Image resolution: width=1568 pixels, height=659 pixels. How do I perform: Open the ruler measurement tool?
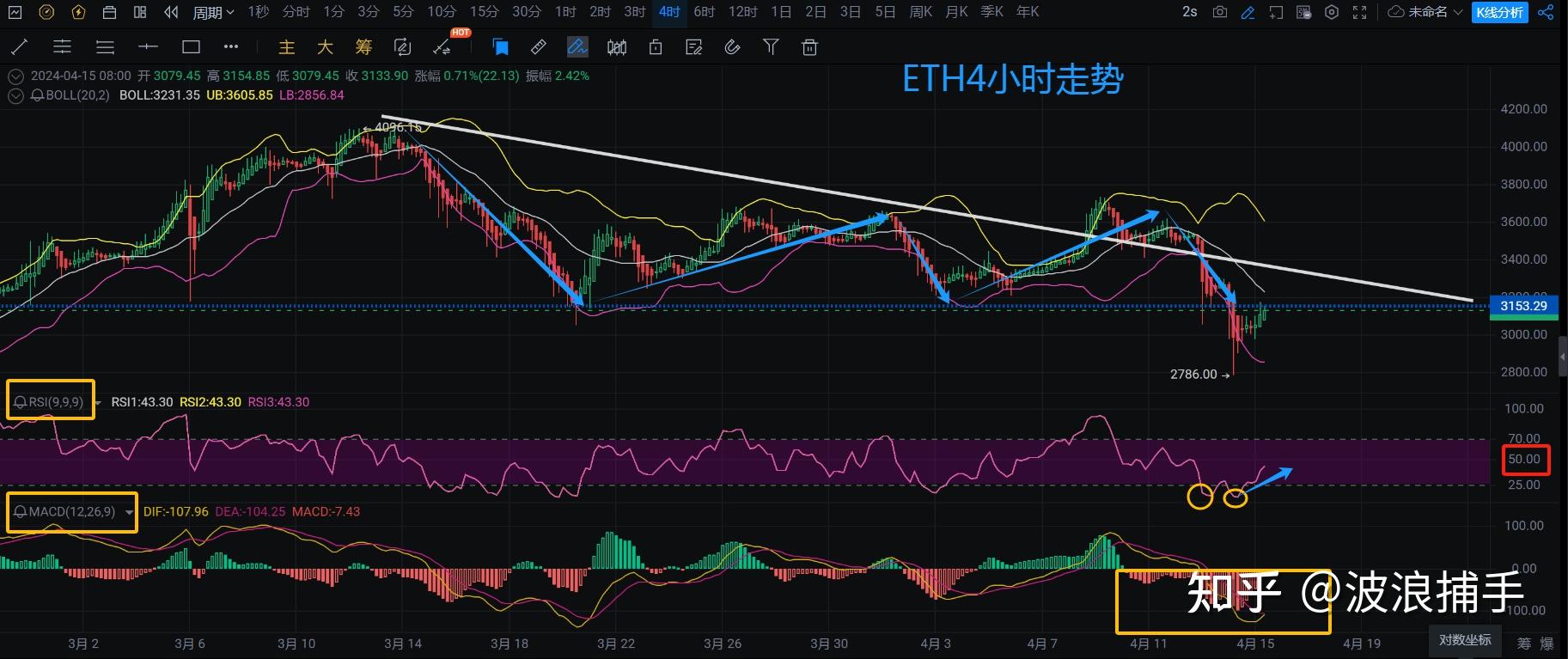pyautogui.click(x=539, y=47)
